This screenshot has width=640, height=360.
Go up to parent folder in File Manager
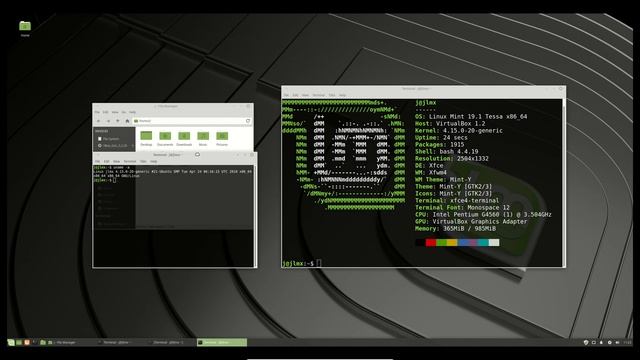(x=118, y=121)
